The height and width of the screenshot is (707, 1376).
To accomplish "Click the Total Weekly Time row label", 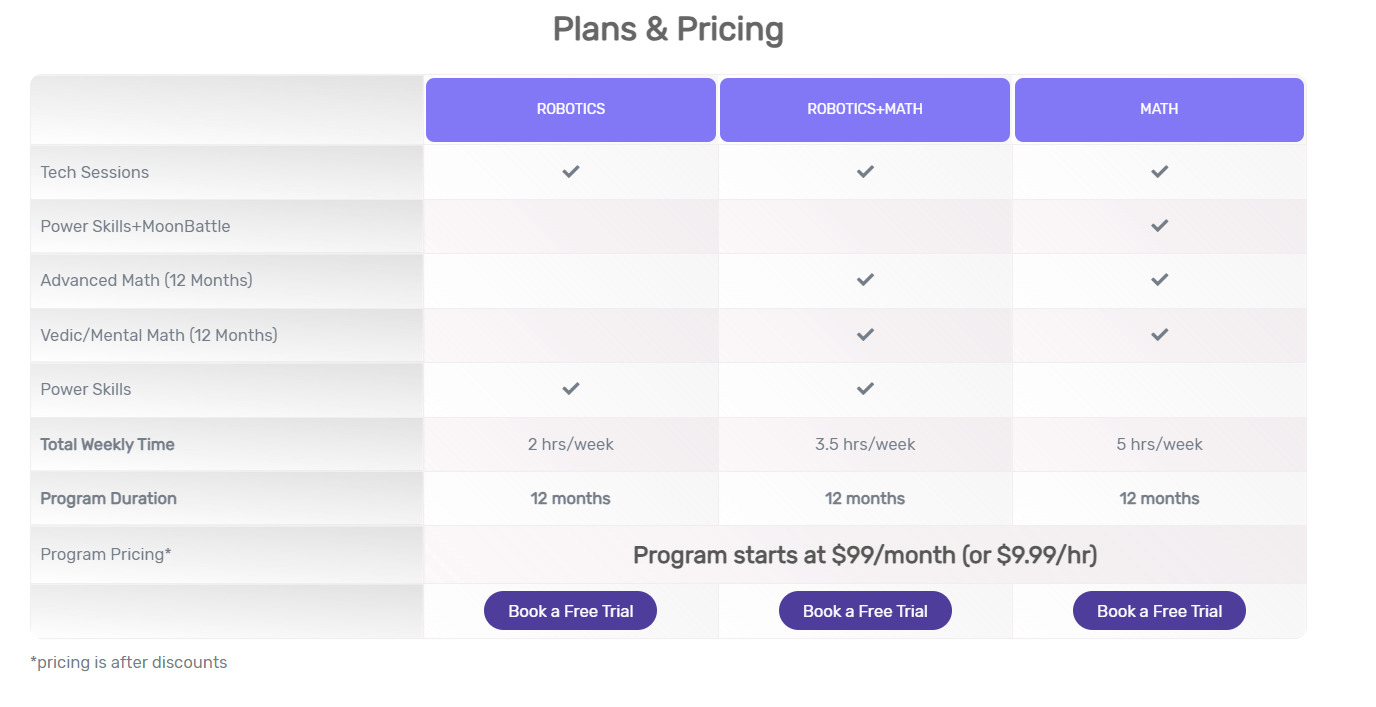I will (x=107, y=445).
